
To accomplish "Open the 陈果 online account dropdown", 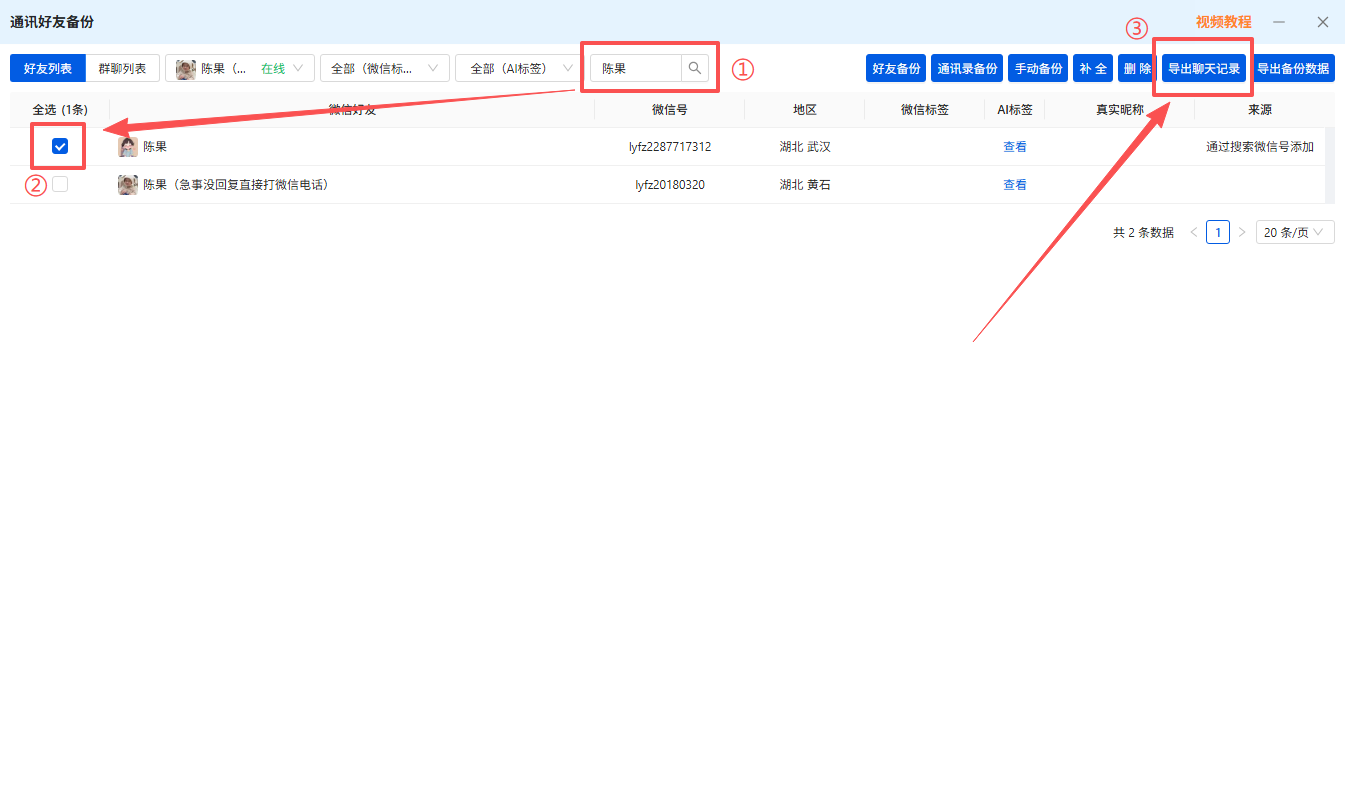I will [x=240, y=68].
